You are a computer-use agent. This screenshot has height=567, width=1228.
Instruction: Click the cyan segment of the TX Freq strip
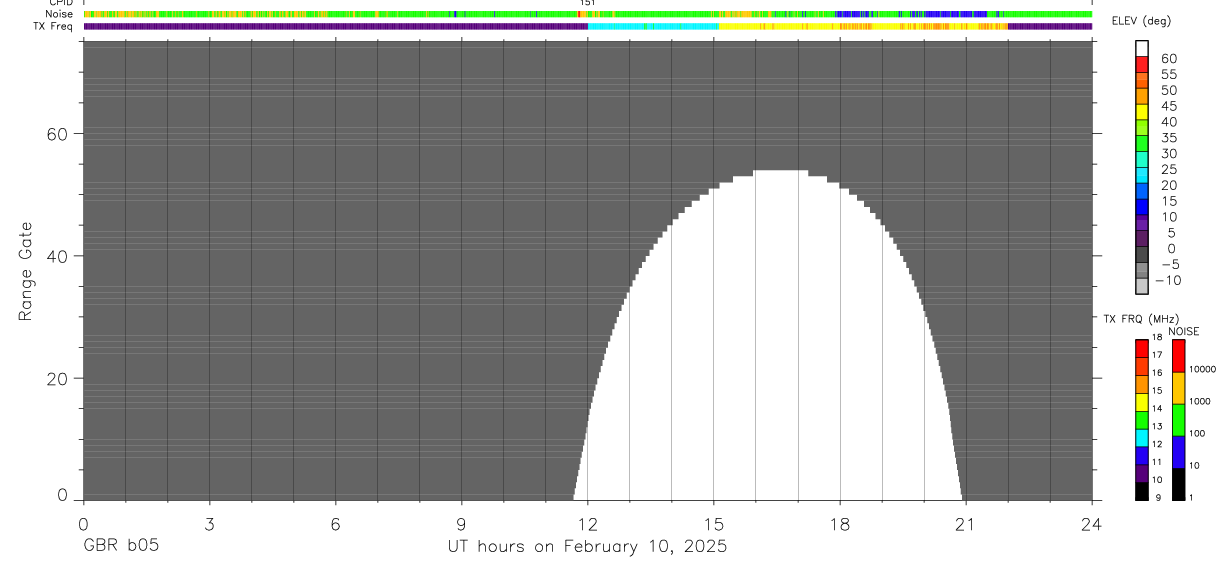click(653, 26)
